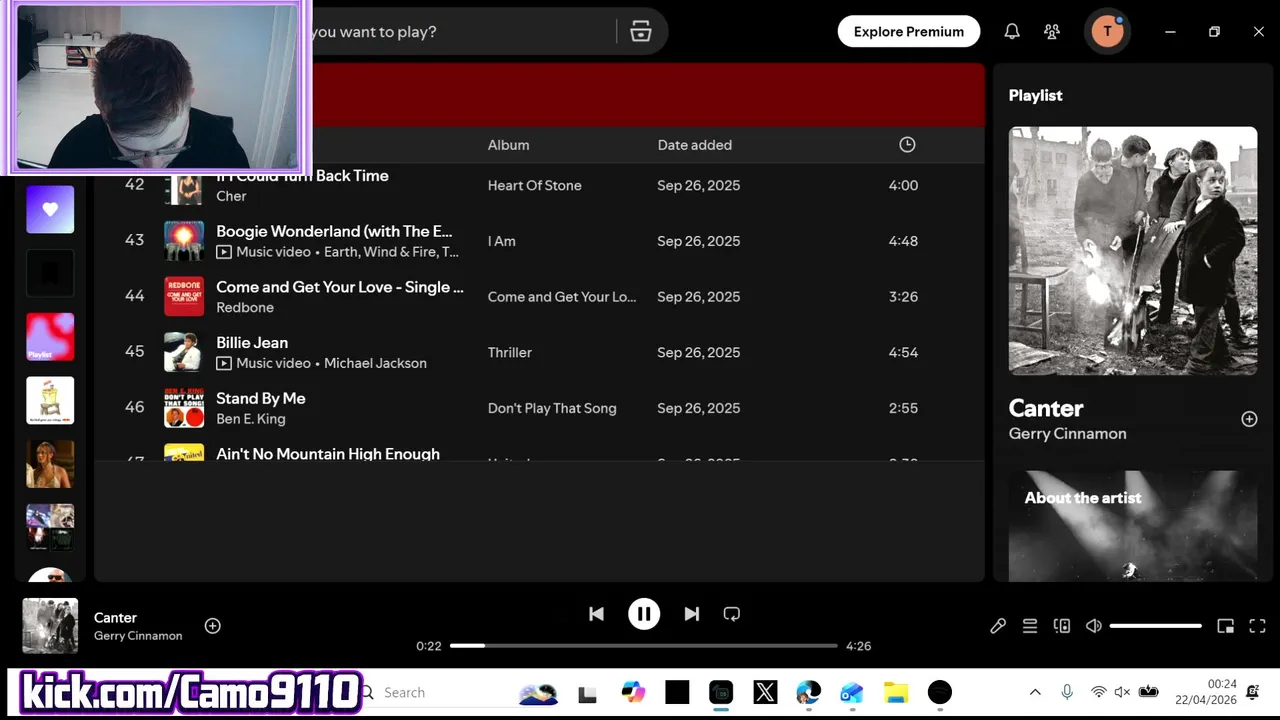1280x720 pixels.
Task: Click the Explore Premium button
Action: (909, 31)
